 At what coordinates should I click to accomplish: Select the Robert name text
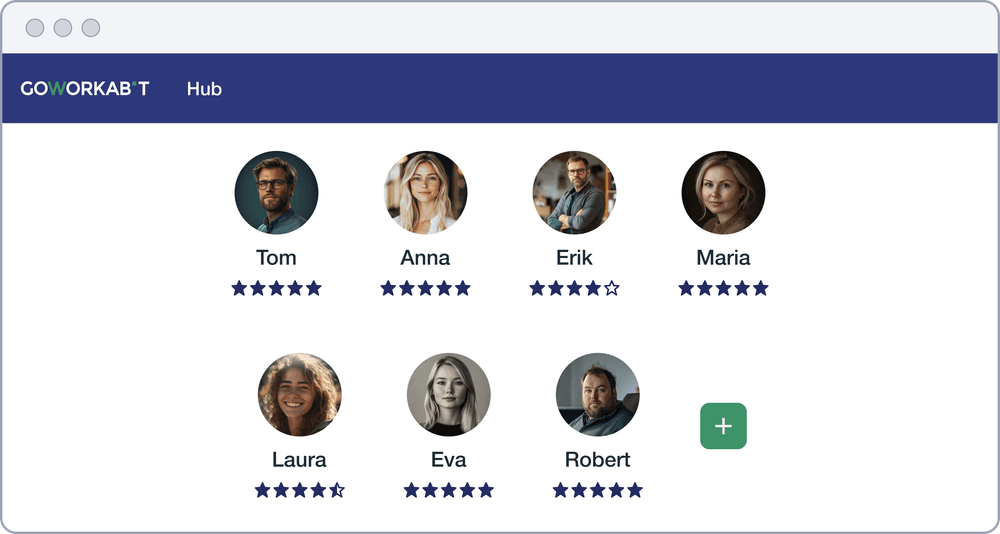point(597,460)
